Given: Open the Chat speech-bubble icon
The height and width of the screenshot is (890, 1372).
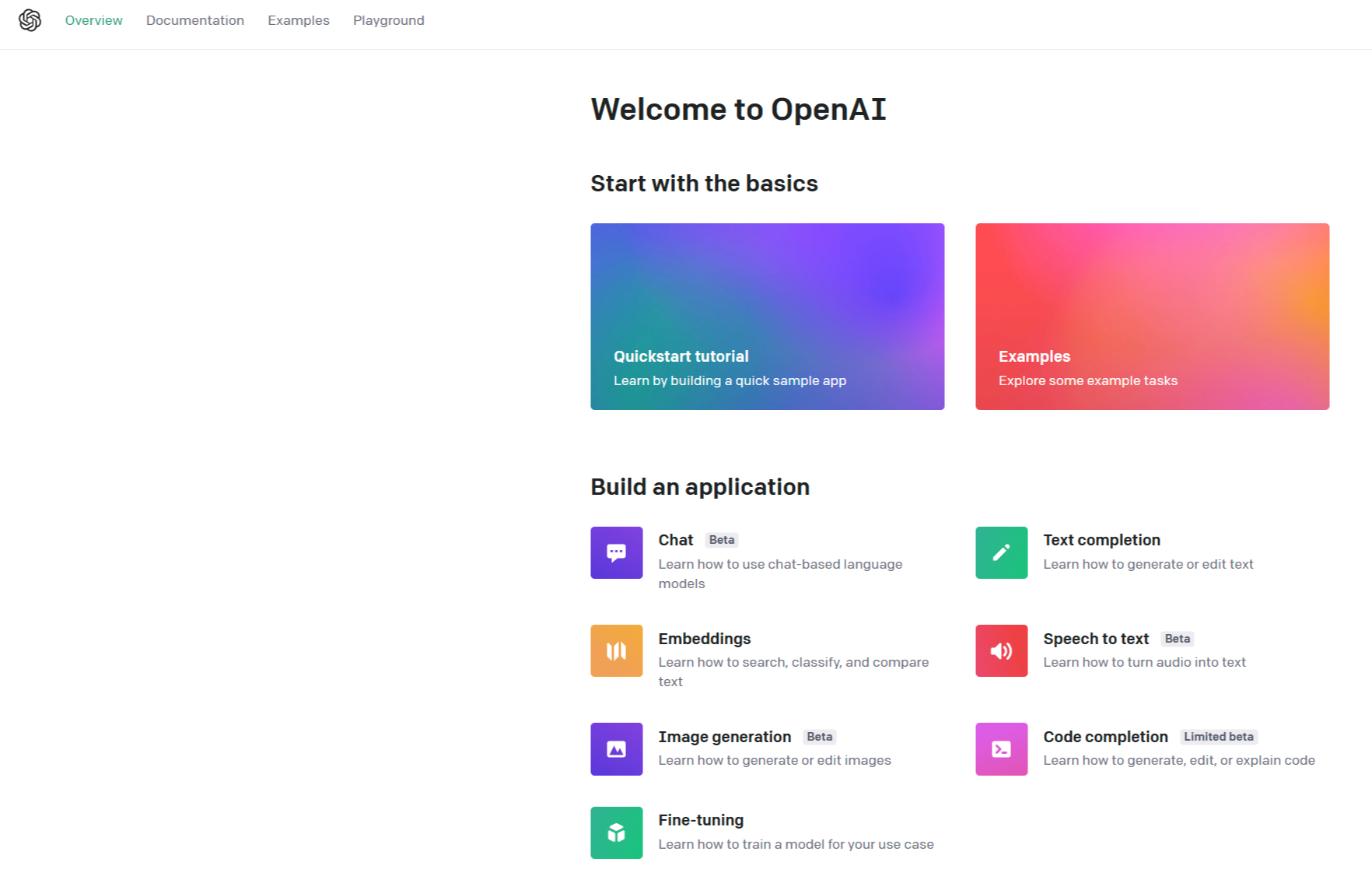Looking at the screenshot, I should click(x=616, y=552).
